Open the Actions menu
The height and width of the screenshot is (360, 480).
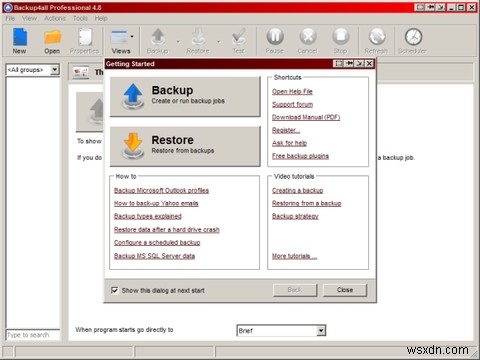(55, 18)
